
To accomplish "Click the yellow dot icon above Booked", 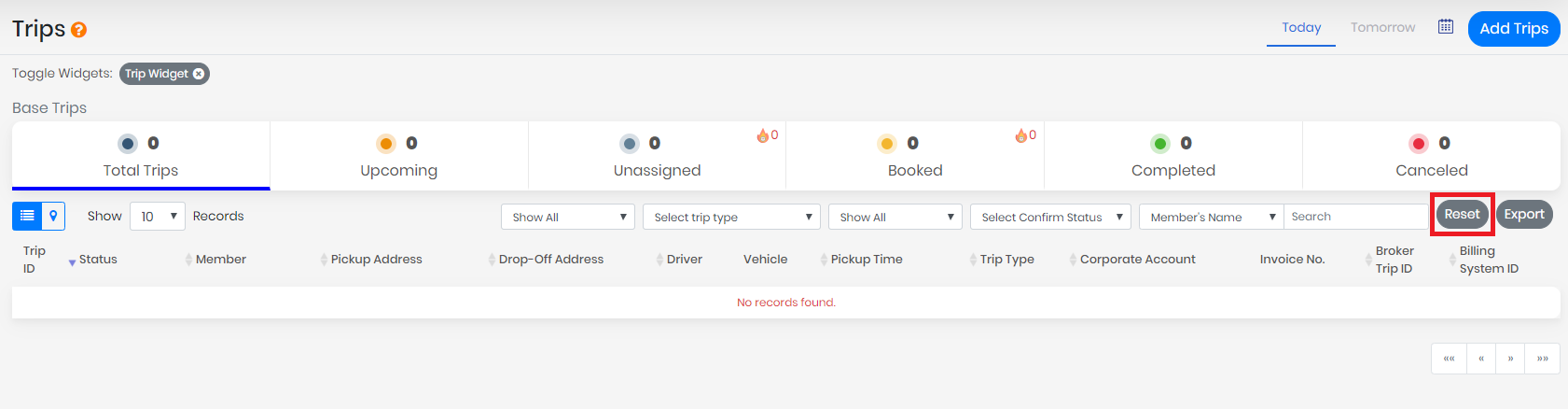I will [x=887, y=143].
